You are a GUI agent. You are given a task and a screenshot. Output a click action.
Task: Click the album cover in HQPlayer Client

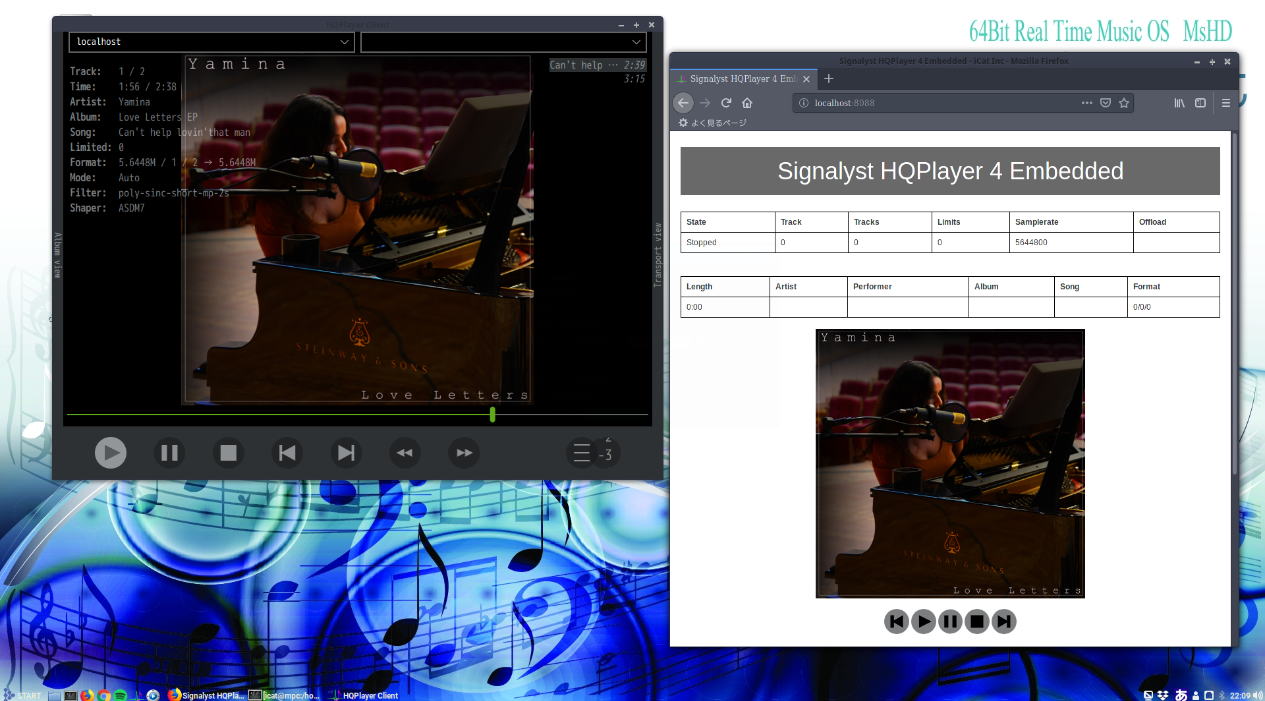click(x=357, y=230)
